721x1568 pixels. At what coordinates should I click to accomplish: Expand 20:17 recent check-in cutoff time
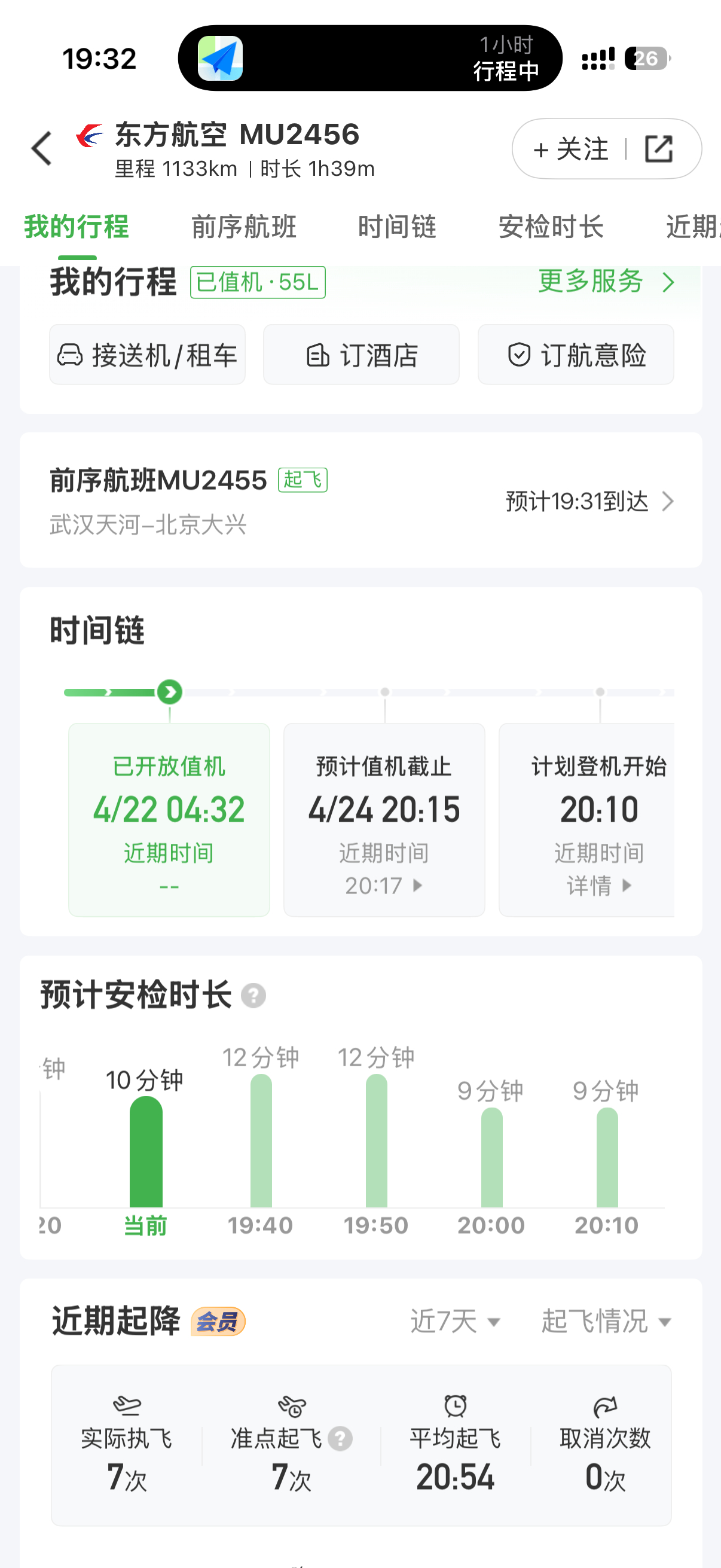(384, 886)
